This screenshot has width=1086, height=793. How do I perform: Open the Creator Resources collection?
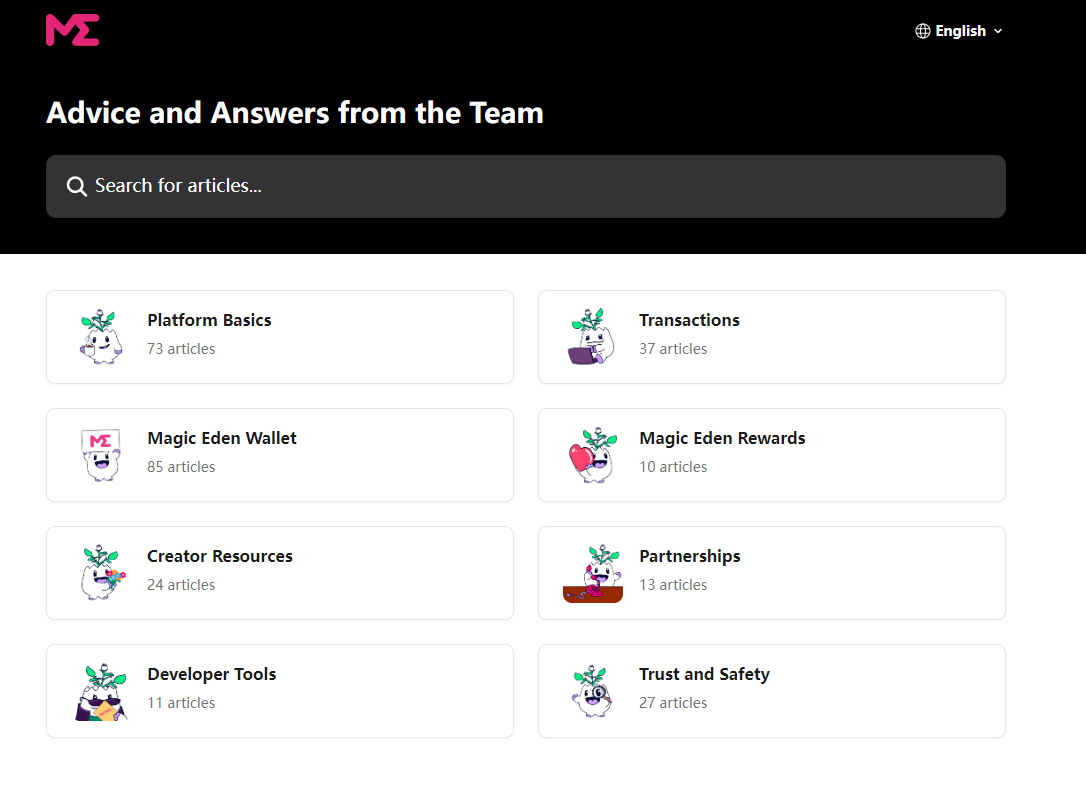point(280,573)
